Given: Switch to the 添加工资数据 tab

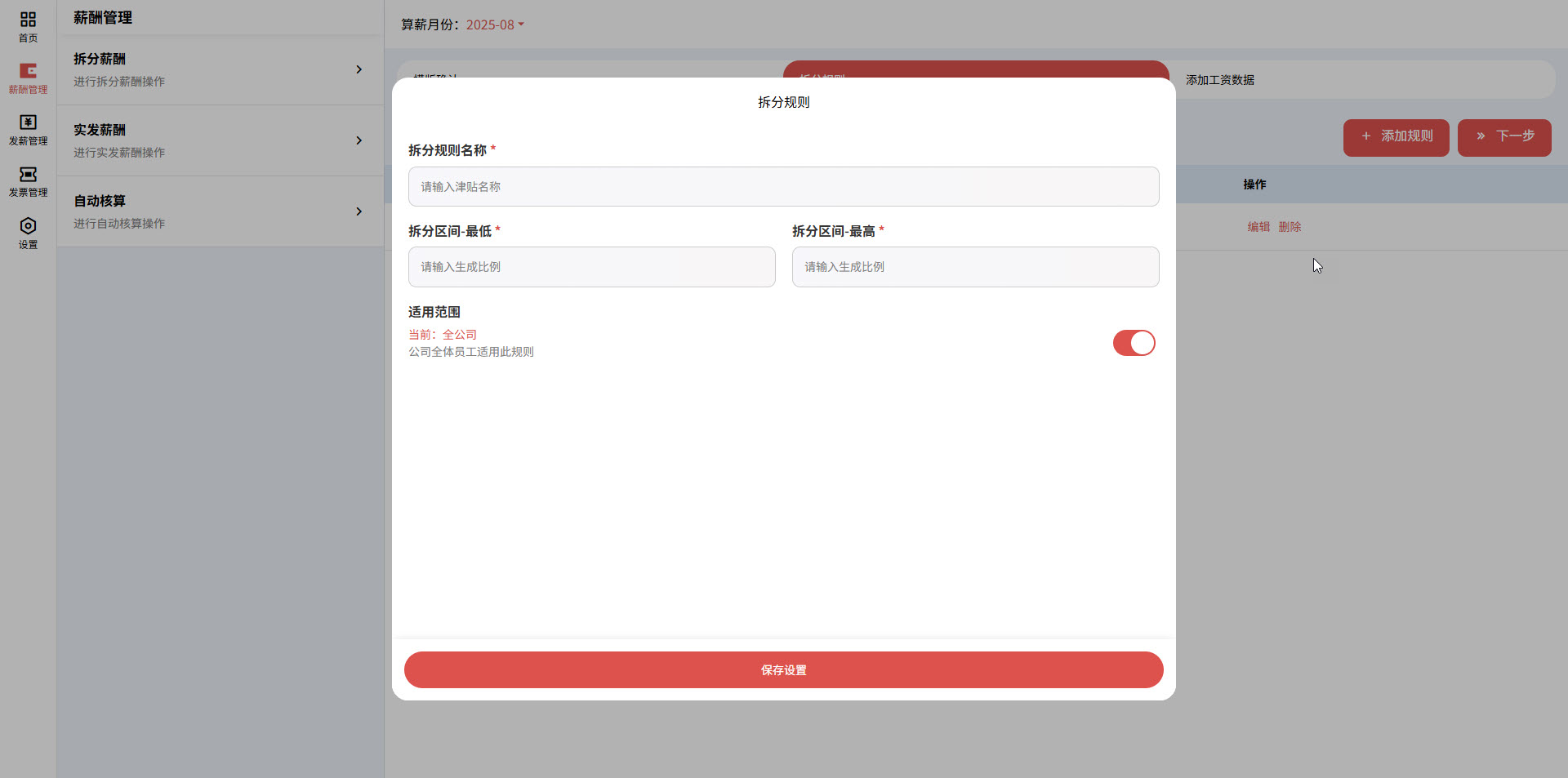Looking at the screenshot, I should [1219, 80].
